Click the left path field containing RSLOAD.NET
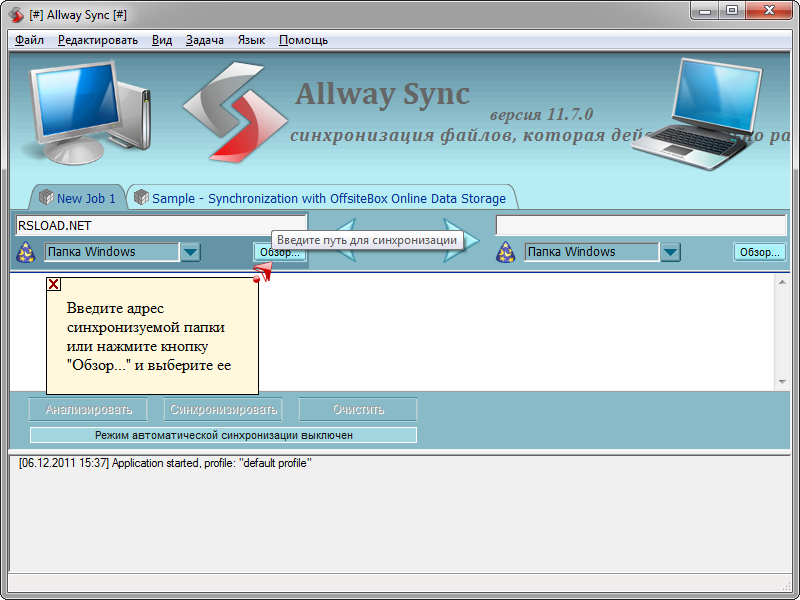This screenshot has height=600, width=800. 161,225
